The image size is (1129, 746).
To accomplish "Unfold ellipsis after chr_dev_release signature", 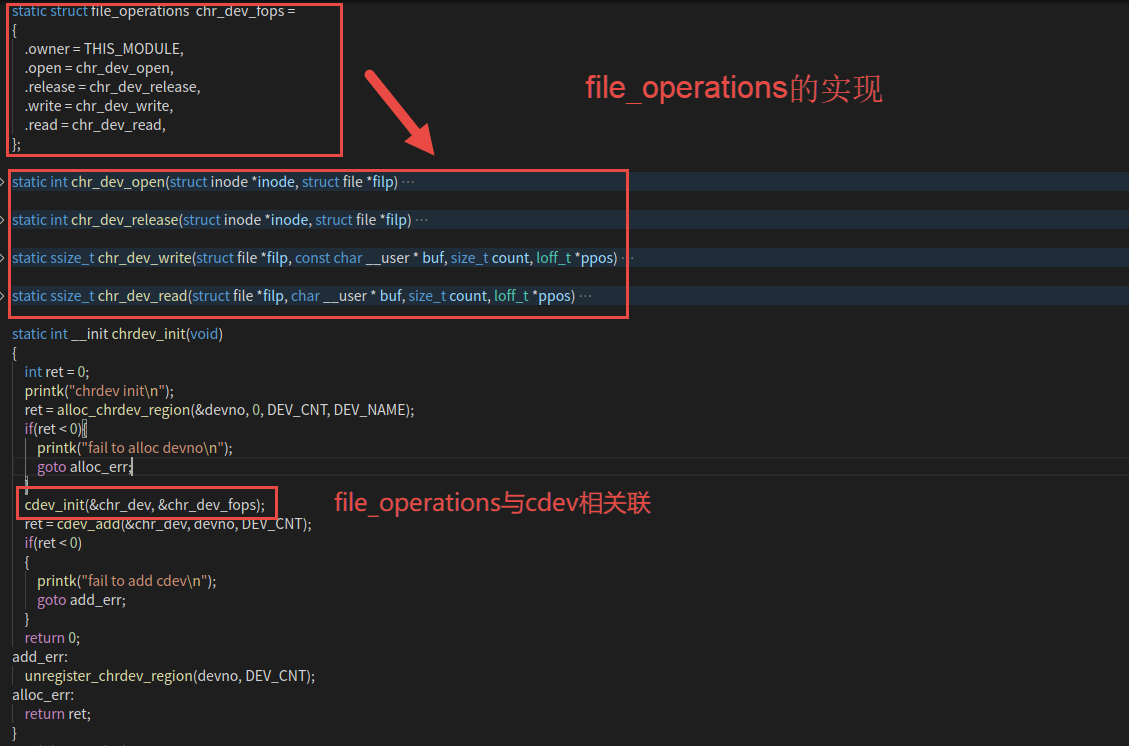I will pyautogui.click(x=422, y=220).
